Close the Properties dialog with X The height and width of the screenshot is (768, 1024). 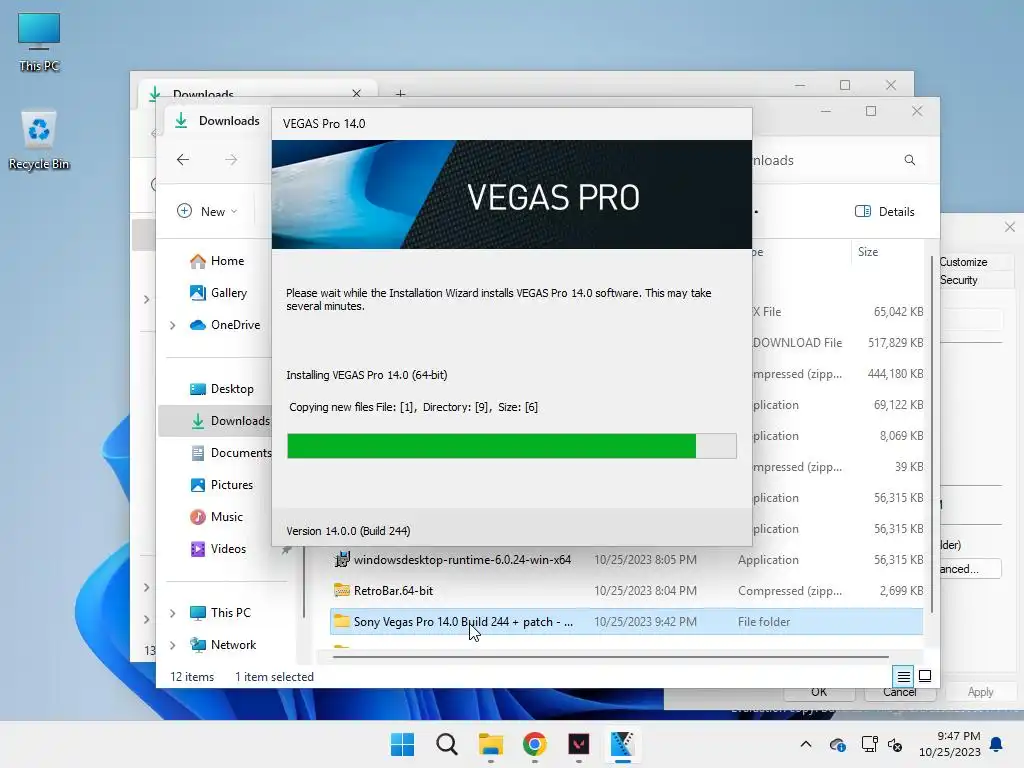click(1010, 227)
